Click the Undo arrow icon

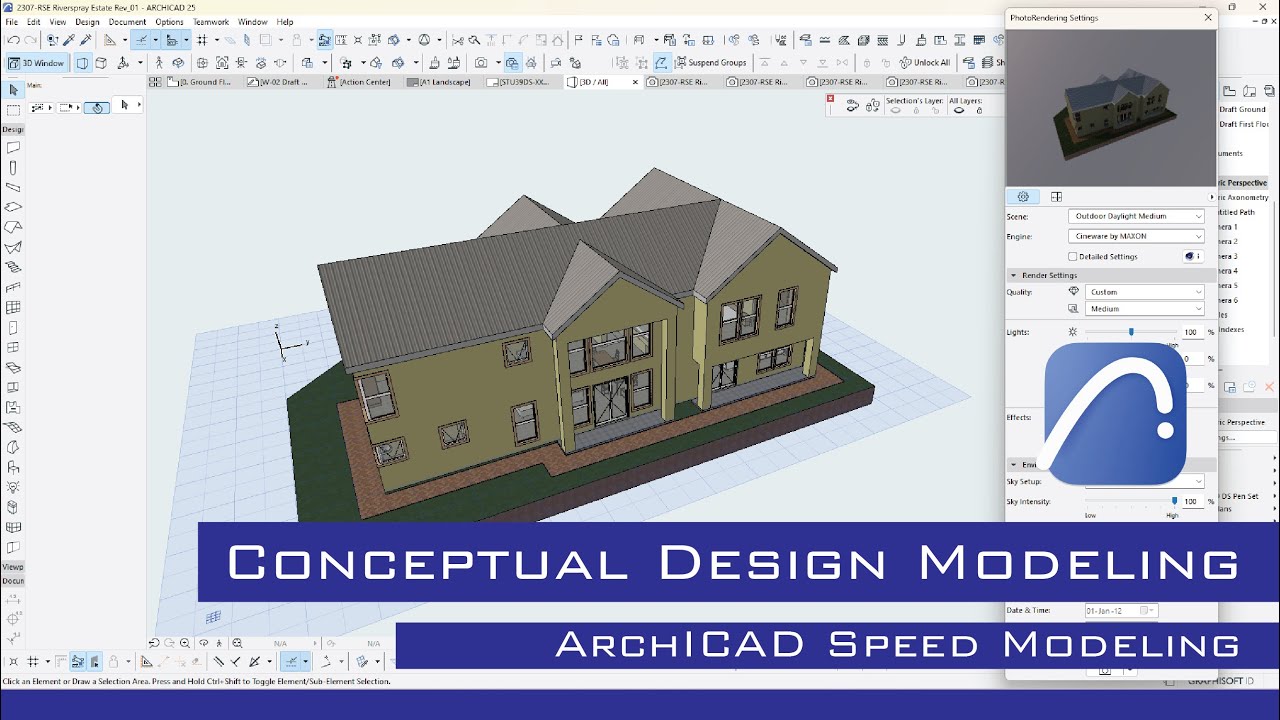pyautogui.click(x=13, y=40)
